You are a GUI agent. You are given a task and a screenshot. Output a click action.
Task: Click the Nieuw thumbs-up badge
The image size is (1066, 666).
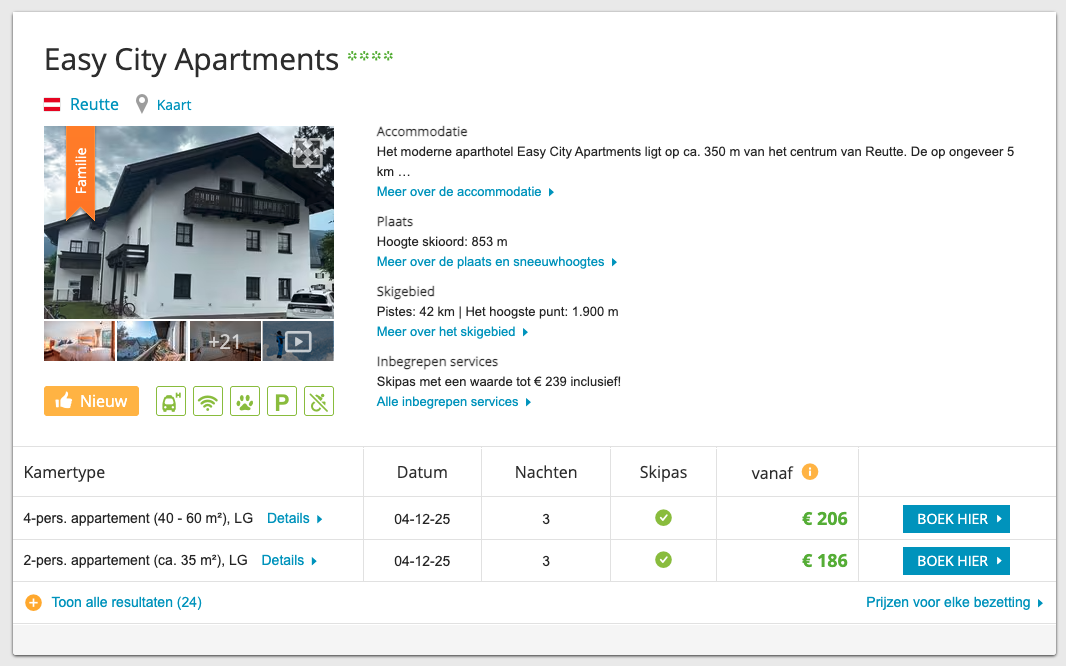pyautogui.click(x=91, y=401)
